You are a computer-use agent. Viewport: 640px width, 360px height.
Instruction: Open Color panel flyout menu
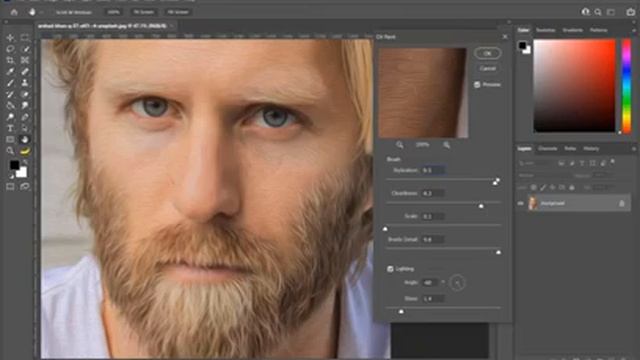point(634,30)
